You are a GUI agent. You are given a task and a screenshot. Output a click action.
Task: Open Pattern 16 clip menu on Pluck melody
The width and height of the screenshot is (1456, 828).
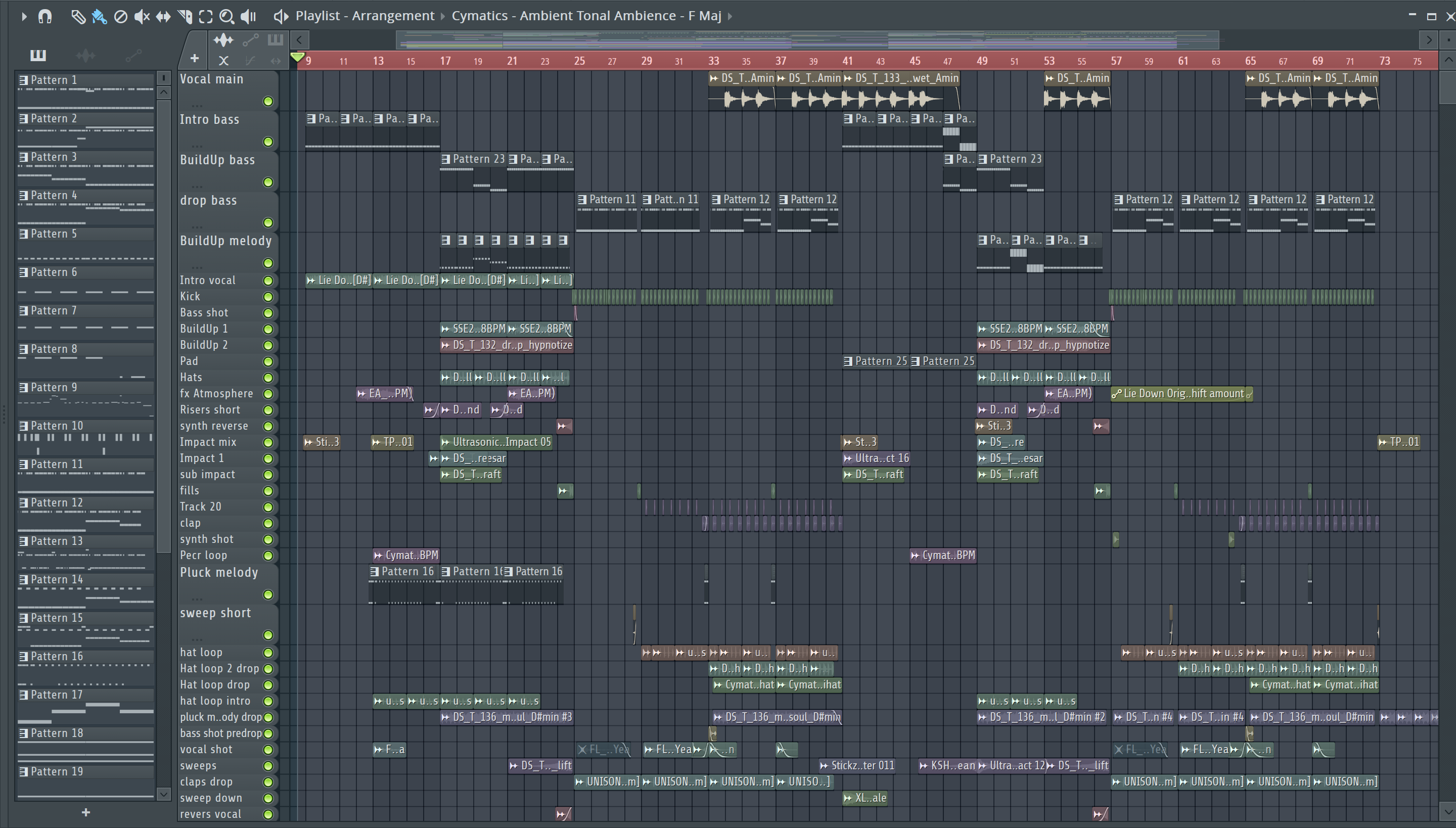[x=375, y=572]
